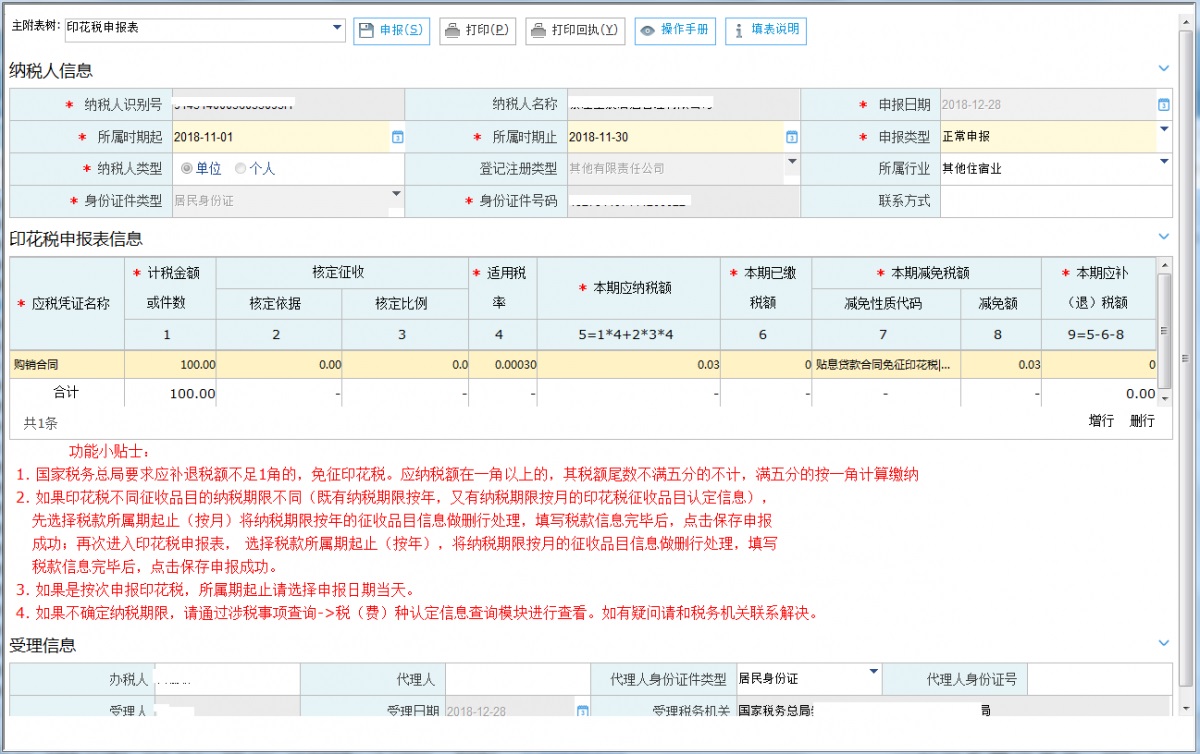Click the 共1条 record count text

(41, 423)
